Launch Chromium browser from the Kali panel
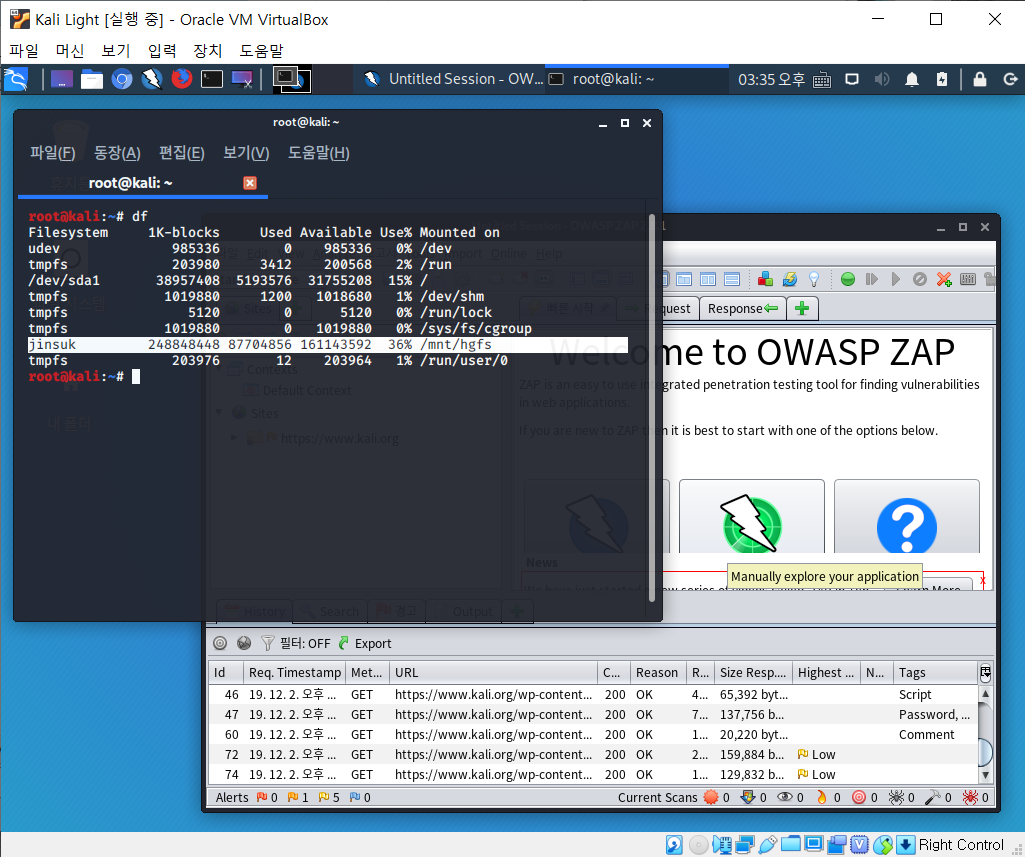The image size is (1025, 857). point(122,80)
